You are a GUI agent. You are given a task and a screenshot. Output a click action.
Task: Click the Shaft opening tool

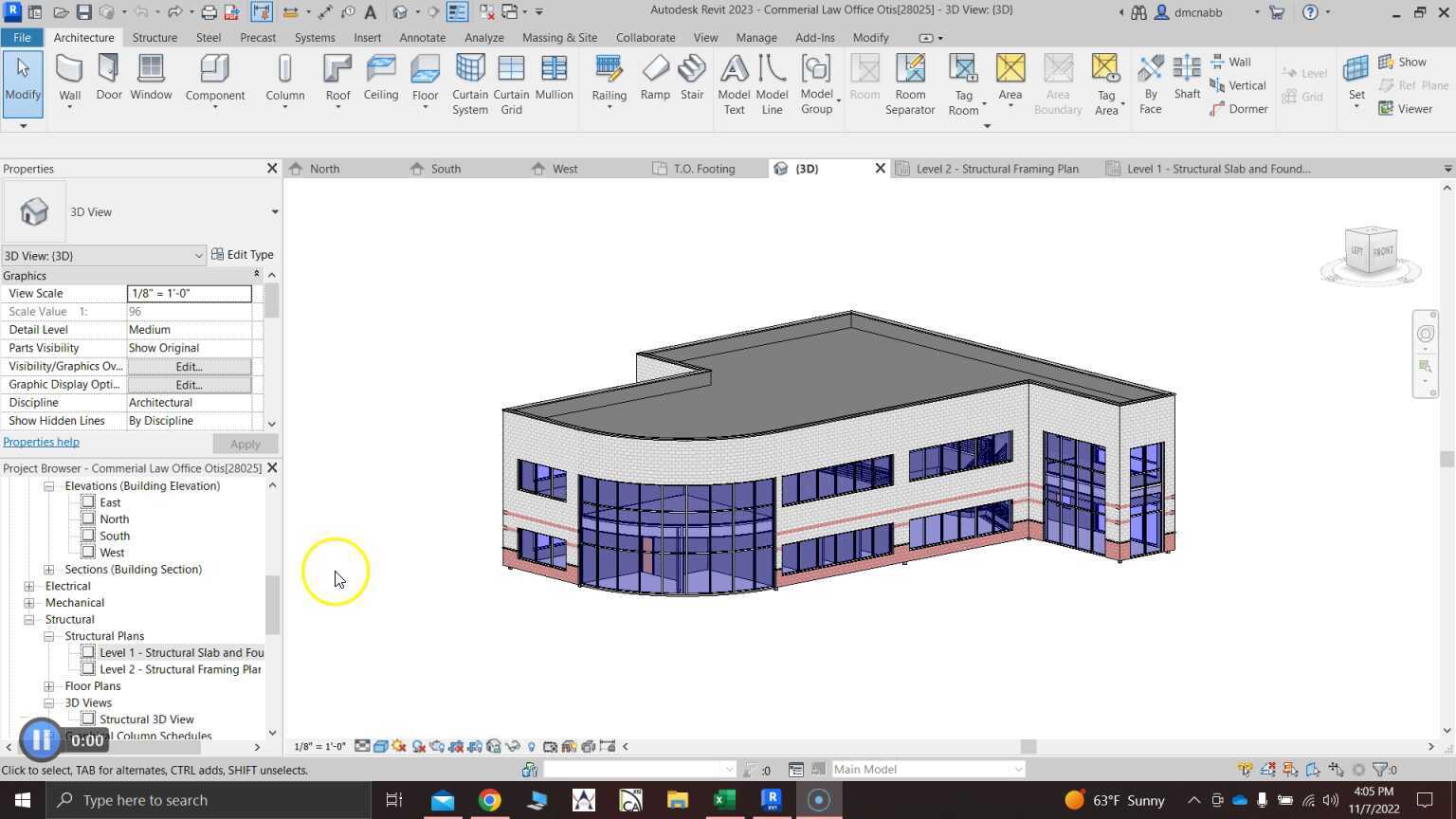1187,78
